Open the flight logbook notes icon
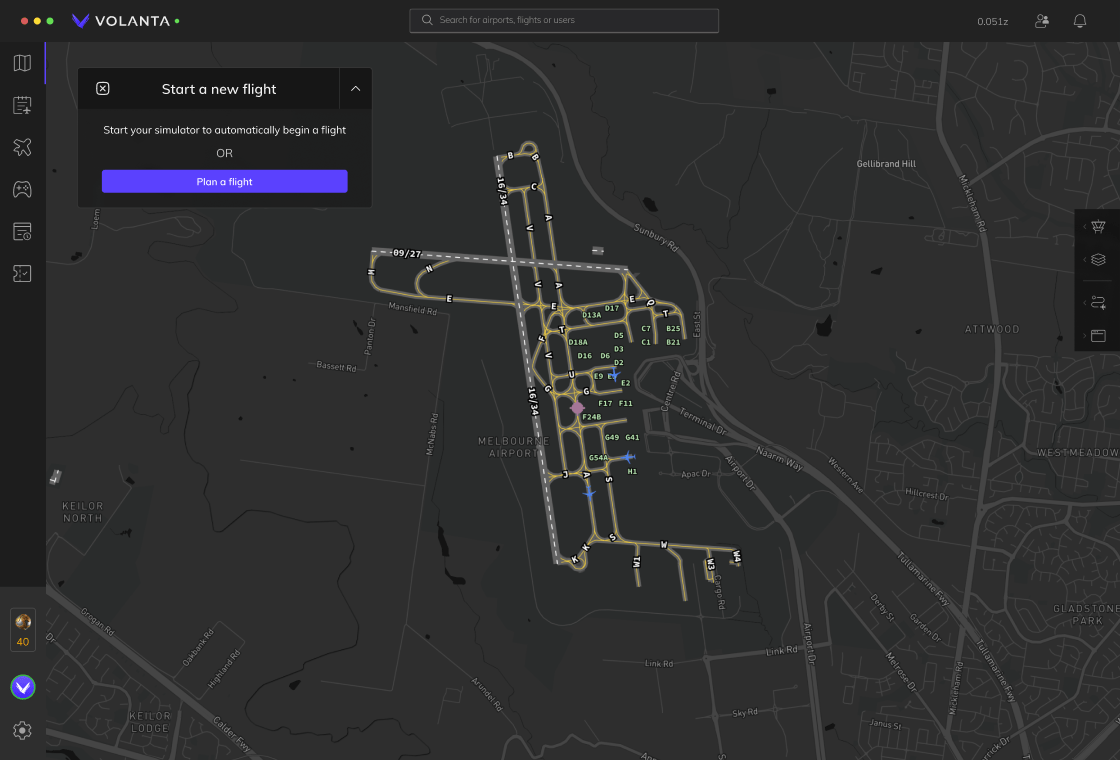The image size is (1120, 760). 22,105
